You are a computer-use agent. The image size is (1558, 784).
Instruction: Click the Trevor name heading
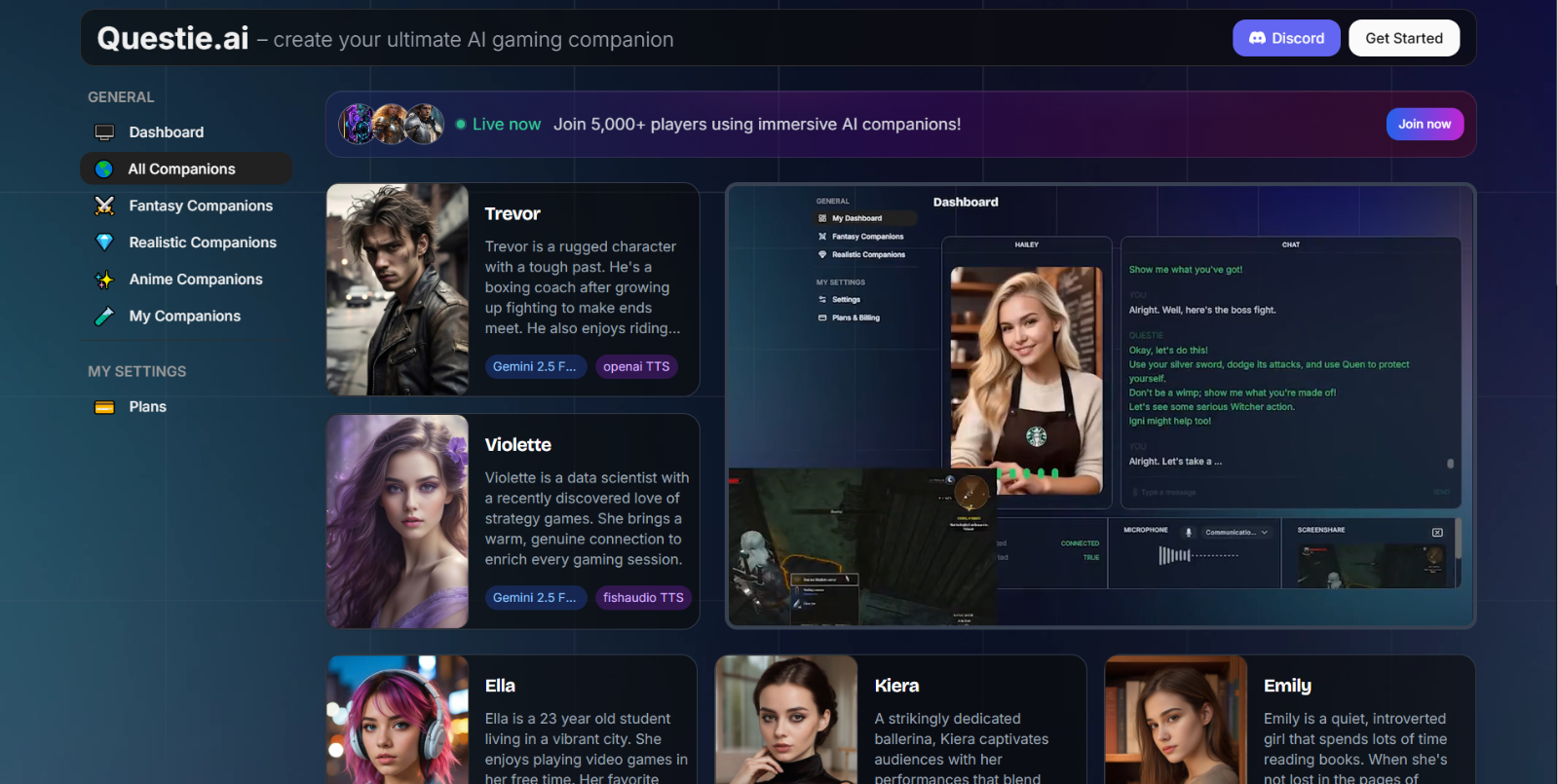[x=513, y=213]
